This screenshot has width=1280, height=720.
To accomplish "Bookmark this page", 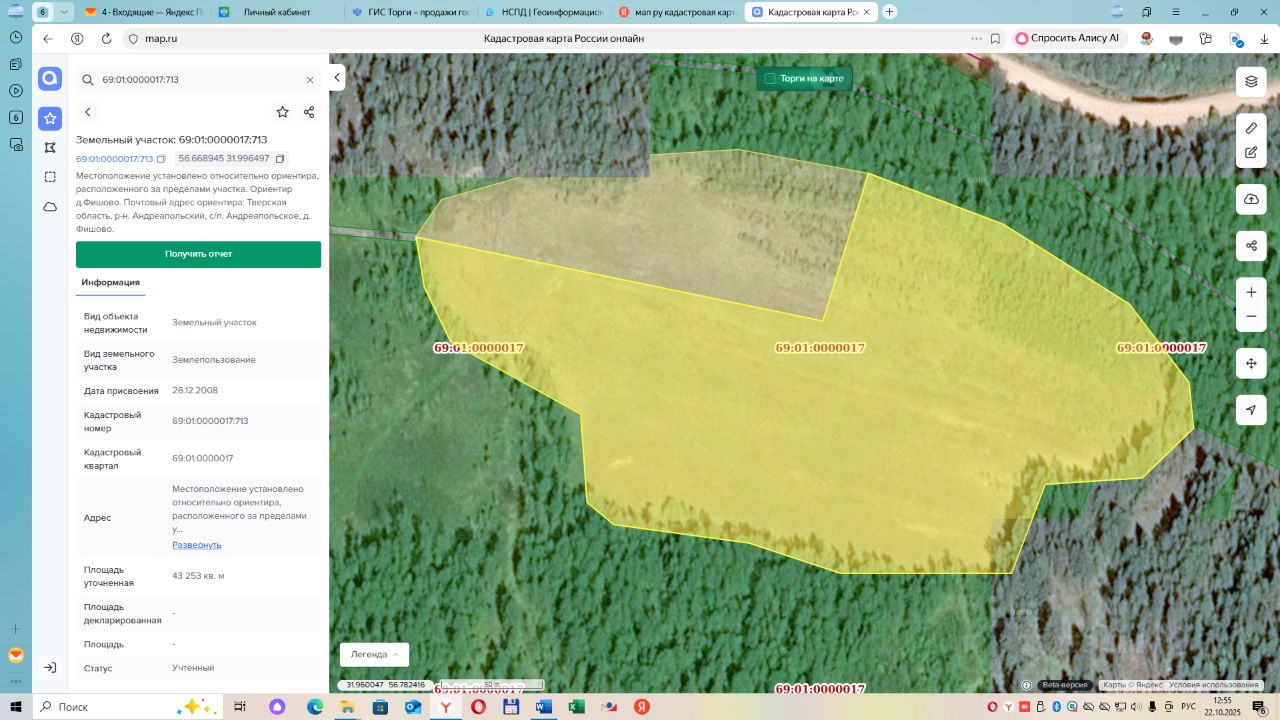I will click(995, 38).
